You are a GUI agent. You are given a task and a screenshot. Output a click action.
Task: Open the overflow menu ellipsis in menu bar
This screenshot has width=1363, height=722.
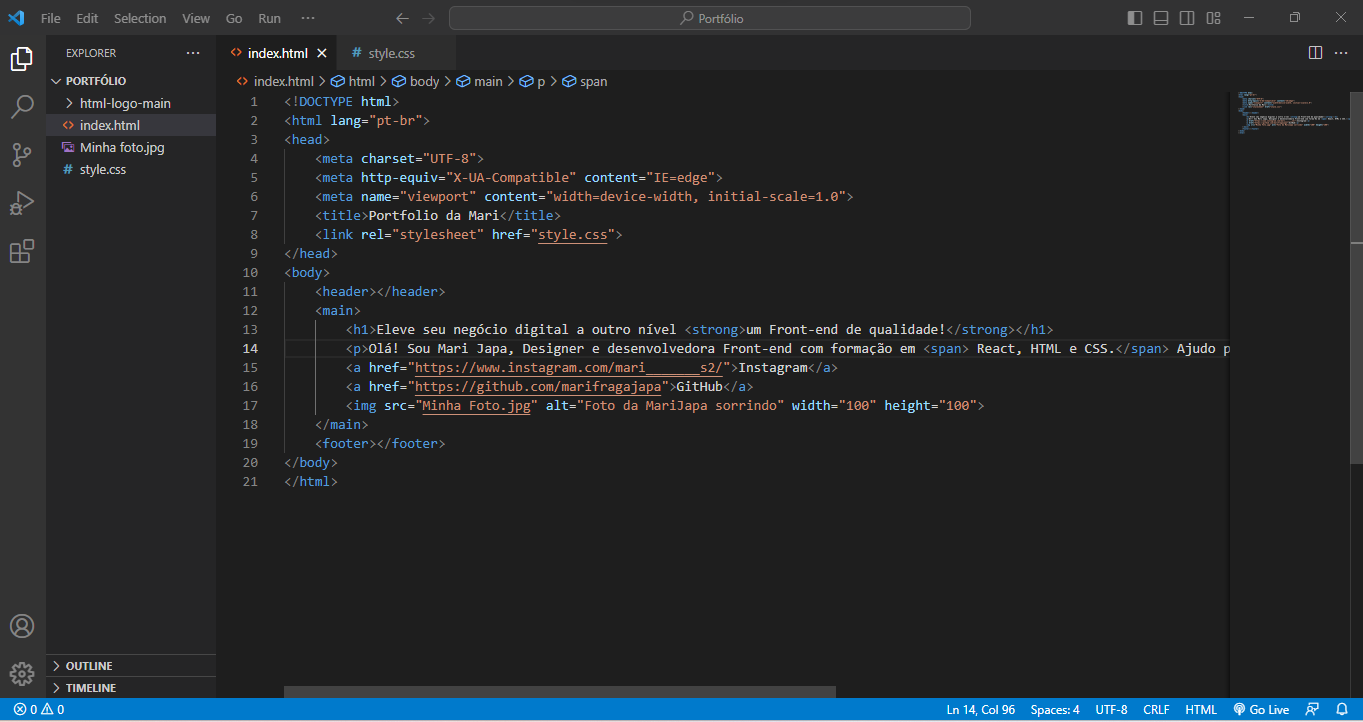(308, 18)
